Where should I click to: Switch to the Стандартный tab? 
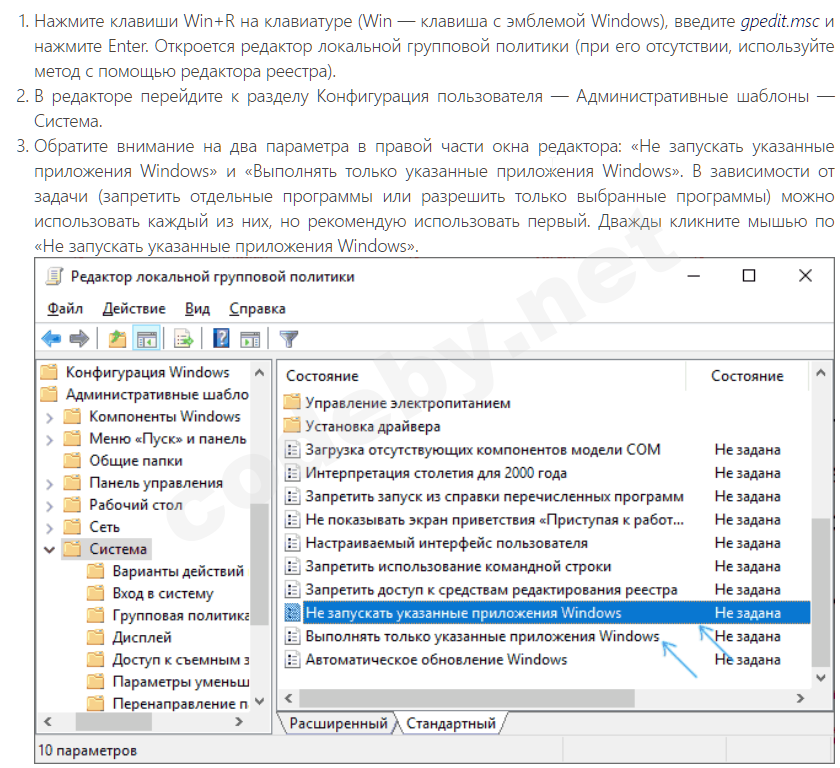(451, 723)
